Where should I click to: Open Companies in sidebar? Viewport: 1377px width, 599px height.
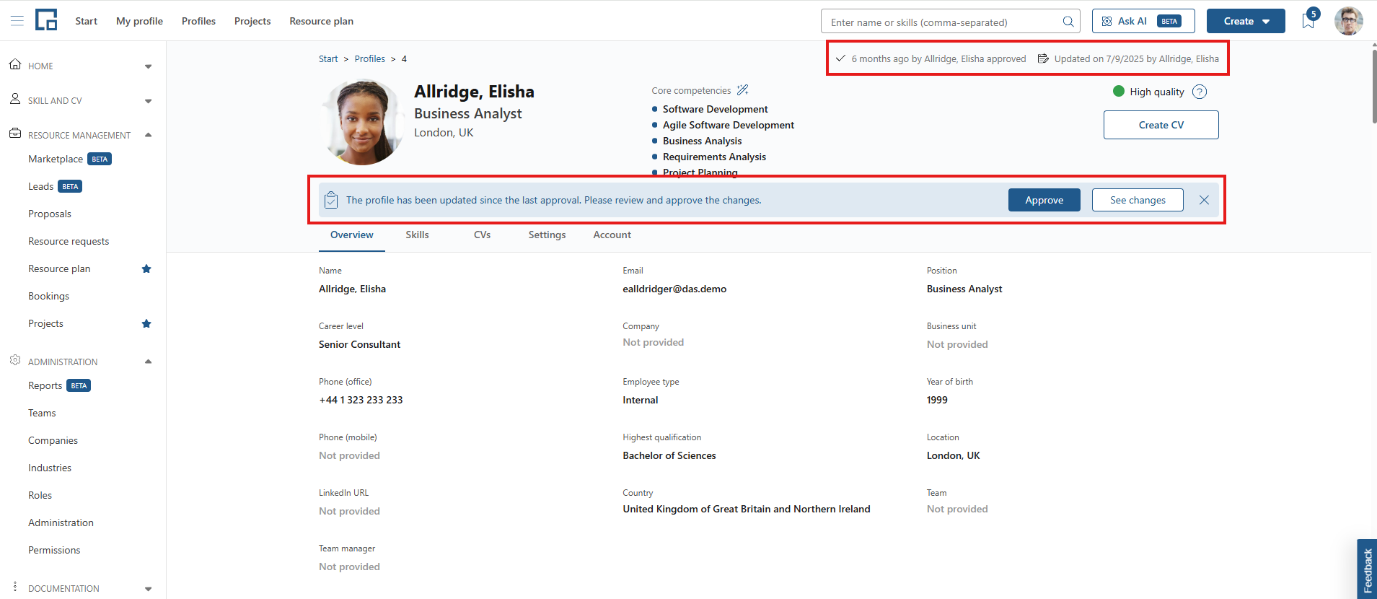tap(53, 440)
